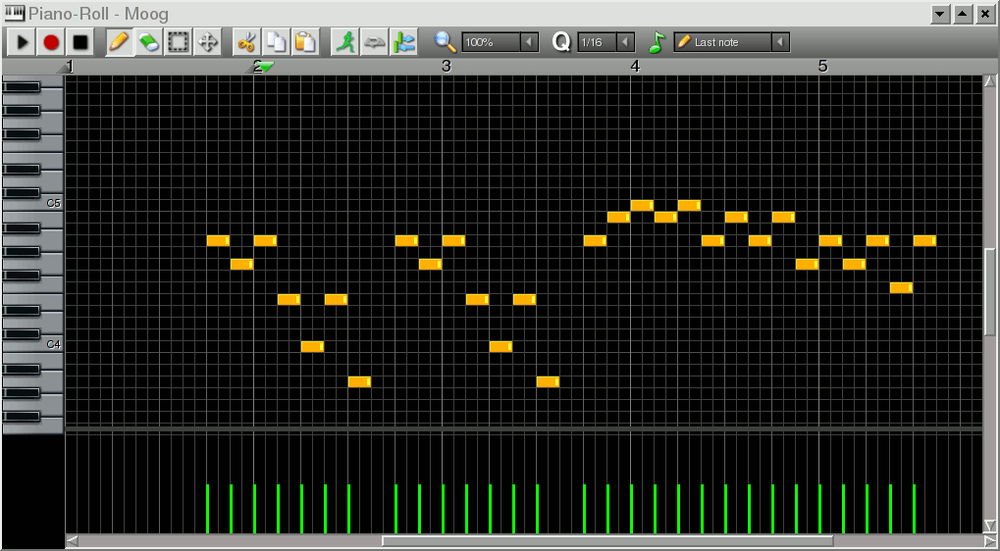Click the horizontal scrollbar right arrow
The width and height of the screenshot is (1000, 551).
(989, 541)
